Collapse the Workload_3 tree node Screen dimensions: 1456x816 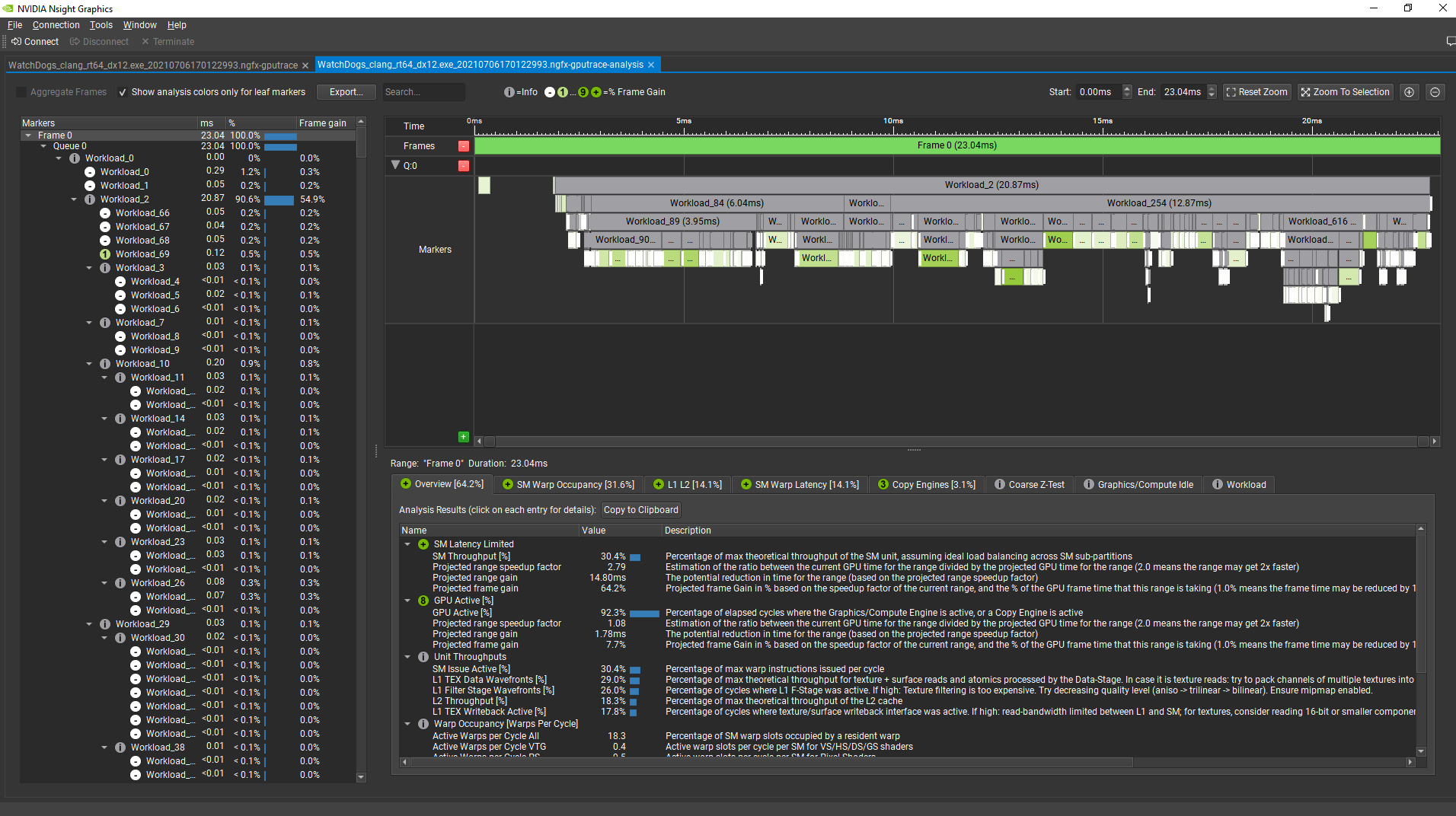[x=89, y=268]
